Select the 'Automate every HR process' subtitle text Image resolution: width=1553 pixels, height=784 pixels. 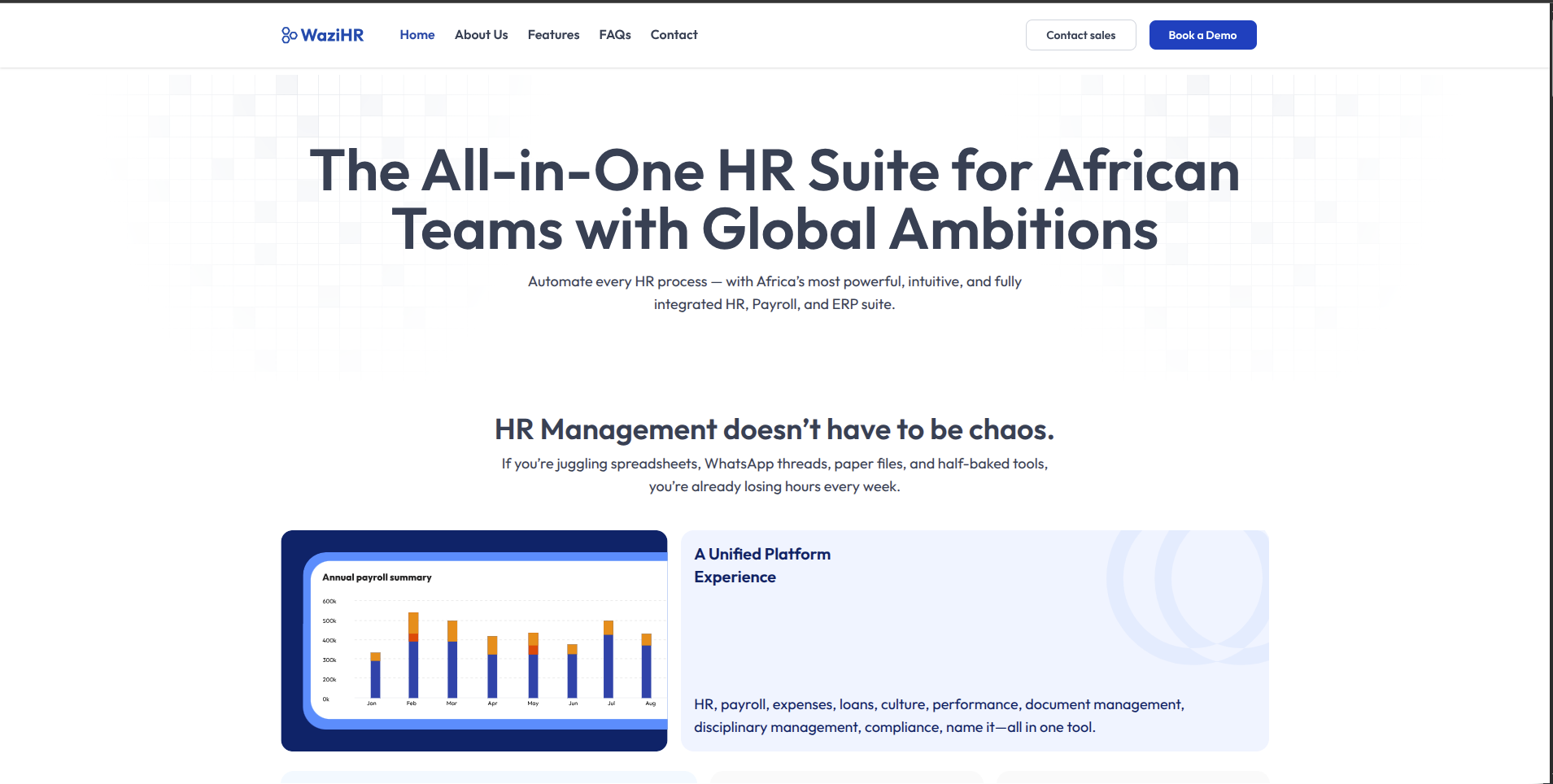(x=774, y=293)
